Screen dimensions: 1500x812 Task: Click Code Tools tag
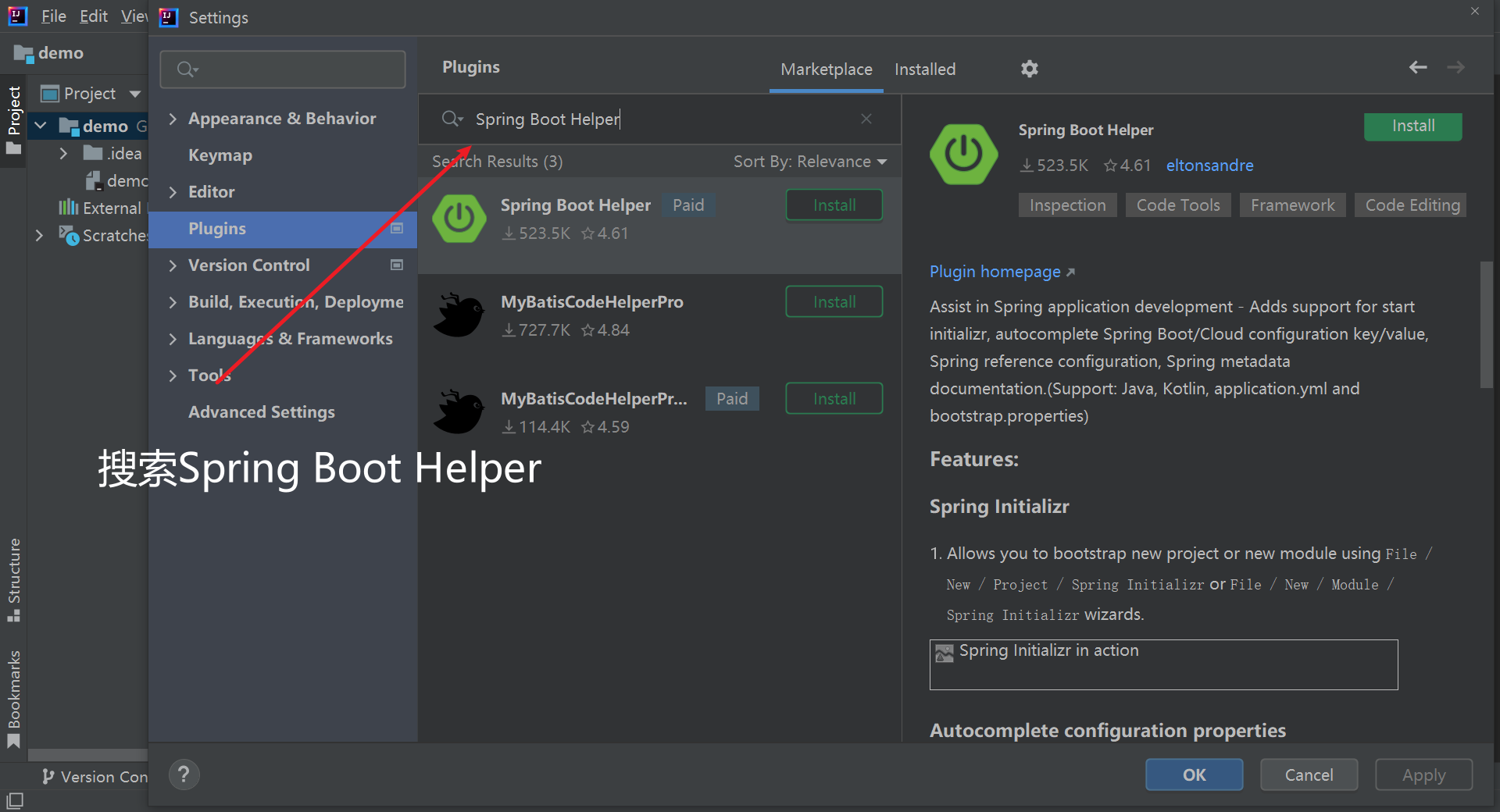pos(1178,205)
